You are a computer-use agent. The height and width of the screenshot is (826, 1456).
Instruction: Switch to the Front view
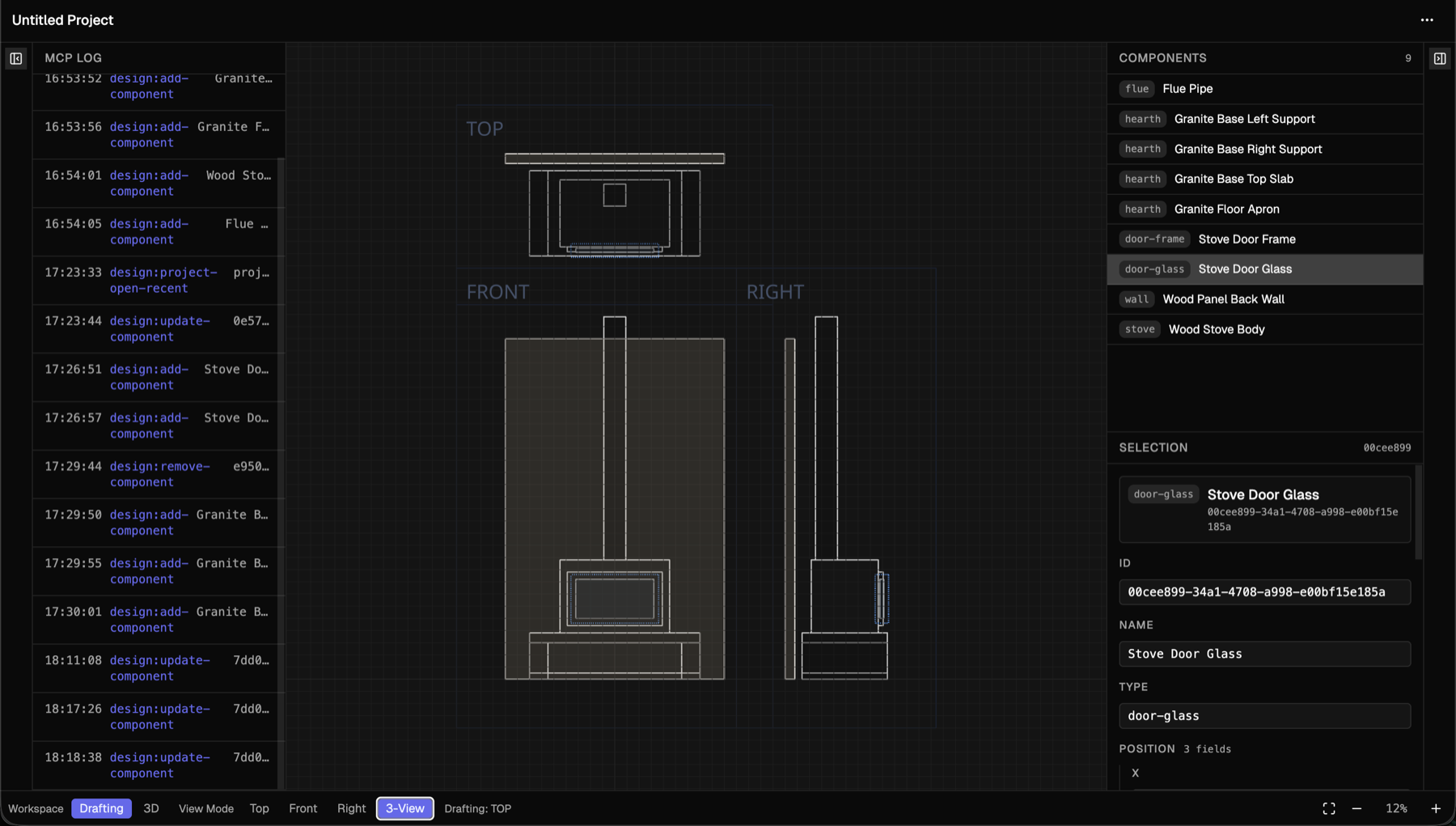point(303,808)
